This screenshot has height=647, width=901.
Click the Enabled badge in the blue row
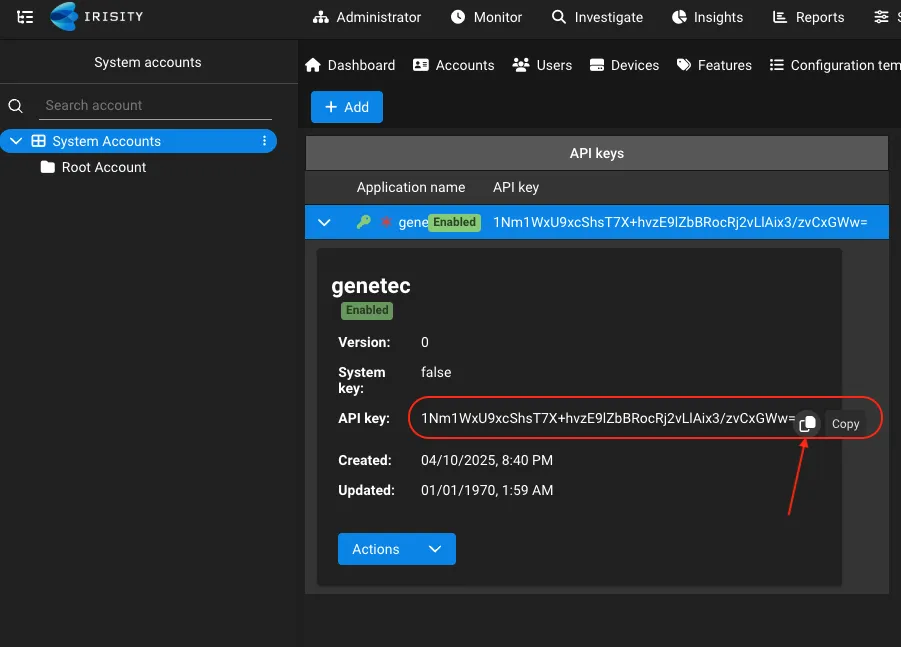pyautogui.click(x=455, y=222)
